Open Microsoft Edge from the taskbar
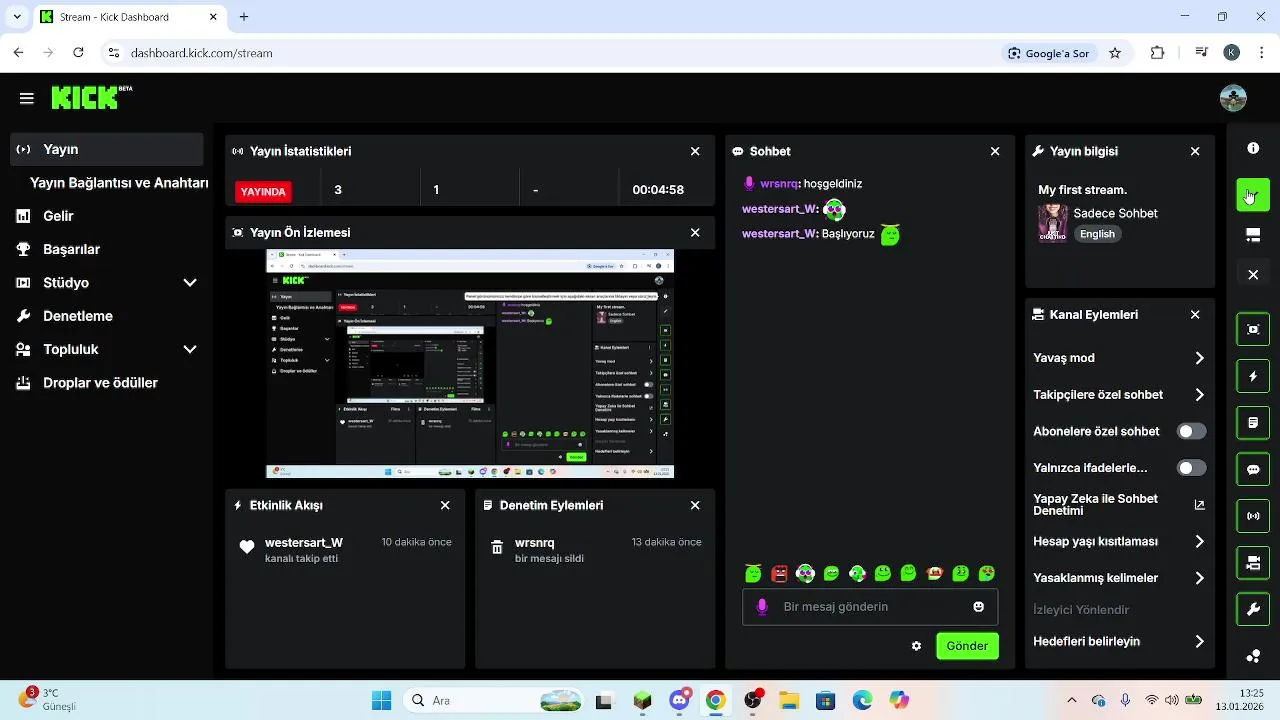The width and height of the screenshot is (1280, 720). point(862,700)
